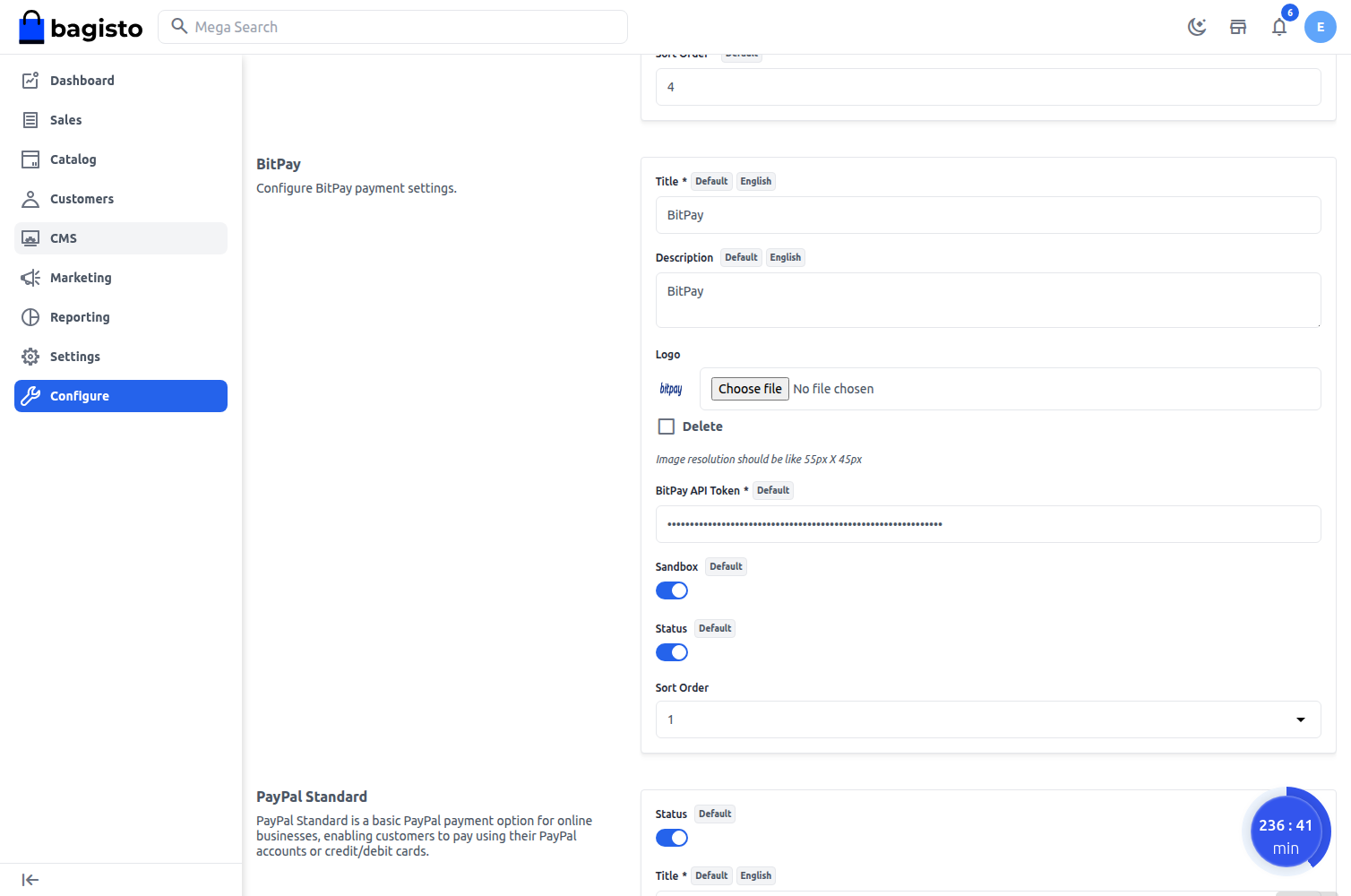Click the bitpay logo thumbnail
The width and height of the screenshot is (1351, 896).
671,389
